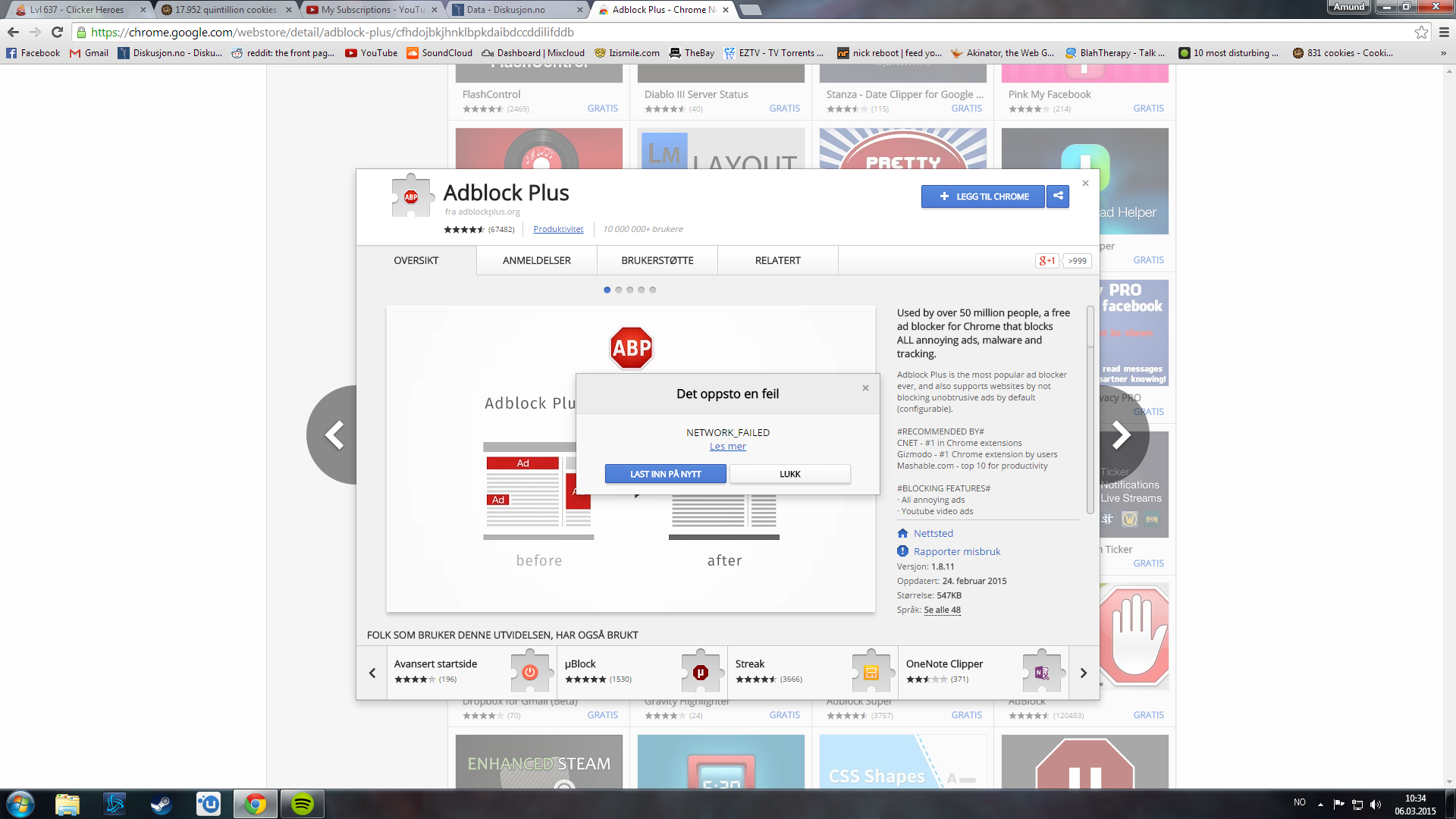Open Steam from the taskbar
The height and width of the screenshot is (819, 1456).
point(162,804)
